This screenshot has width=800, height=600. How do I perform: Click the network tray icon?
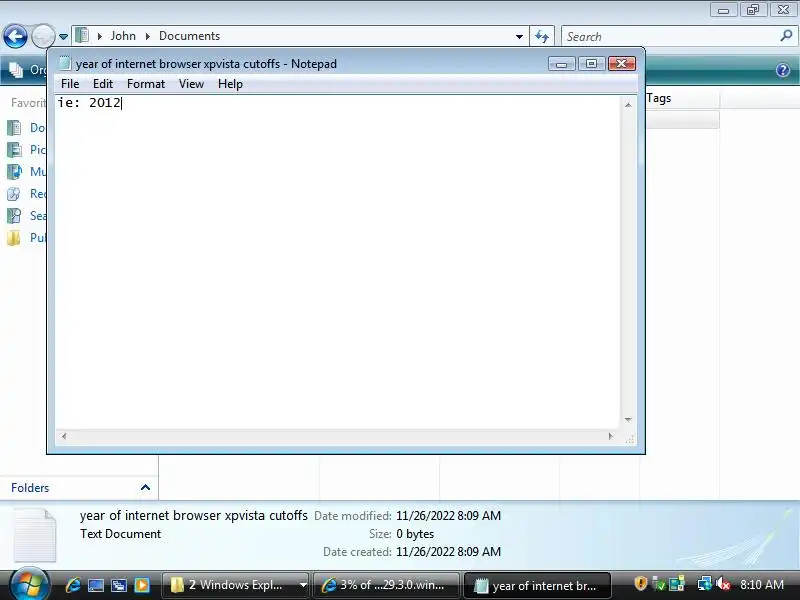705,584
